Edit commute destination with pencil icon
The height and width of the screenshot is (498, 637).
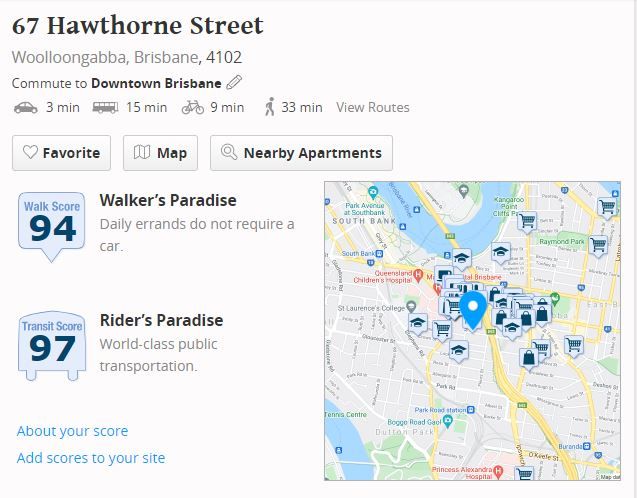click(234, 82)
